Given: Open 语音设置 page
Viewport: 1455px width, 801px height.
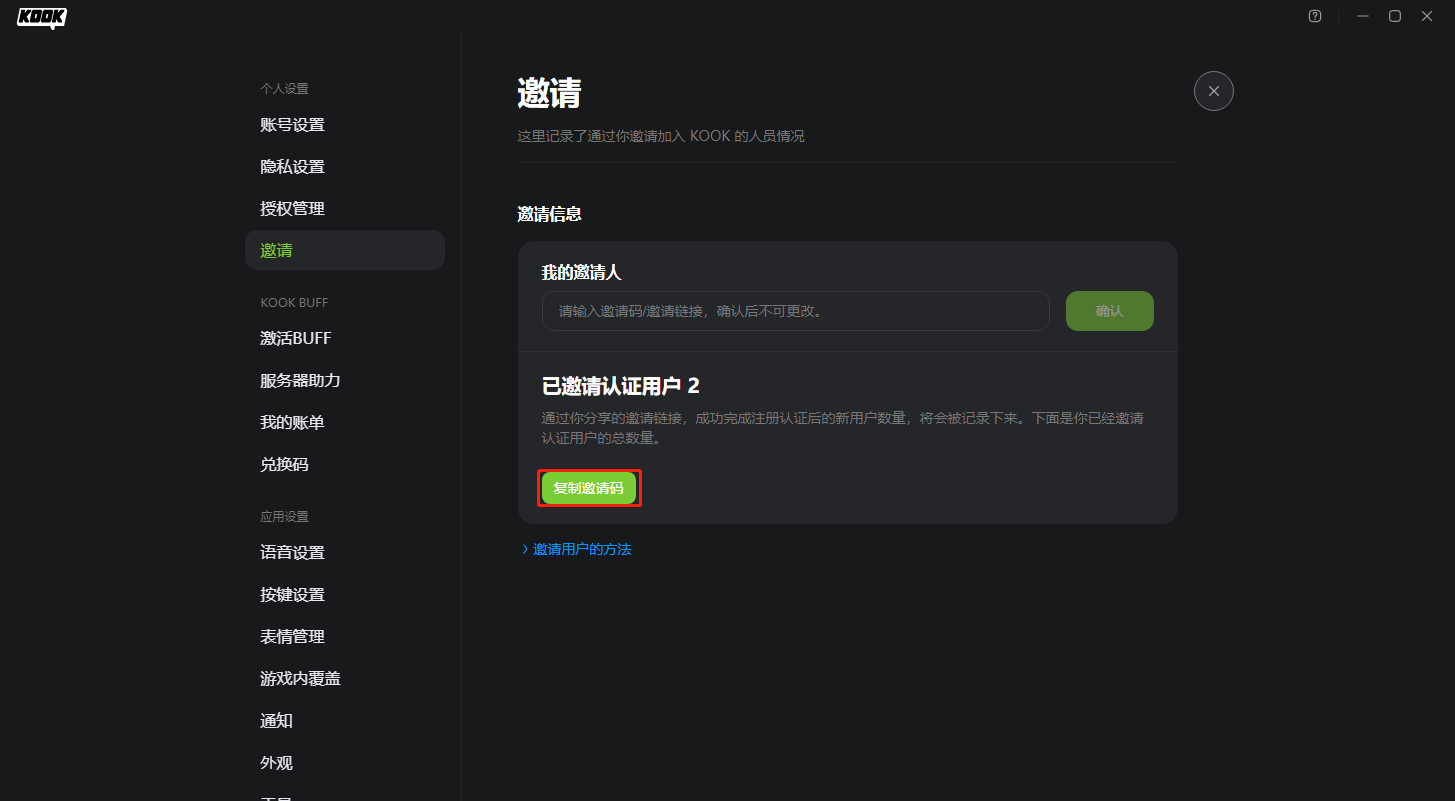Looking at the screenshot, I should click(345, 553).
